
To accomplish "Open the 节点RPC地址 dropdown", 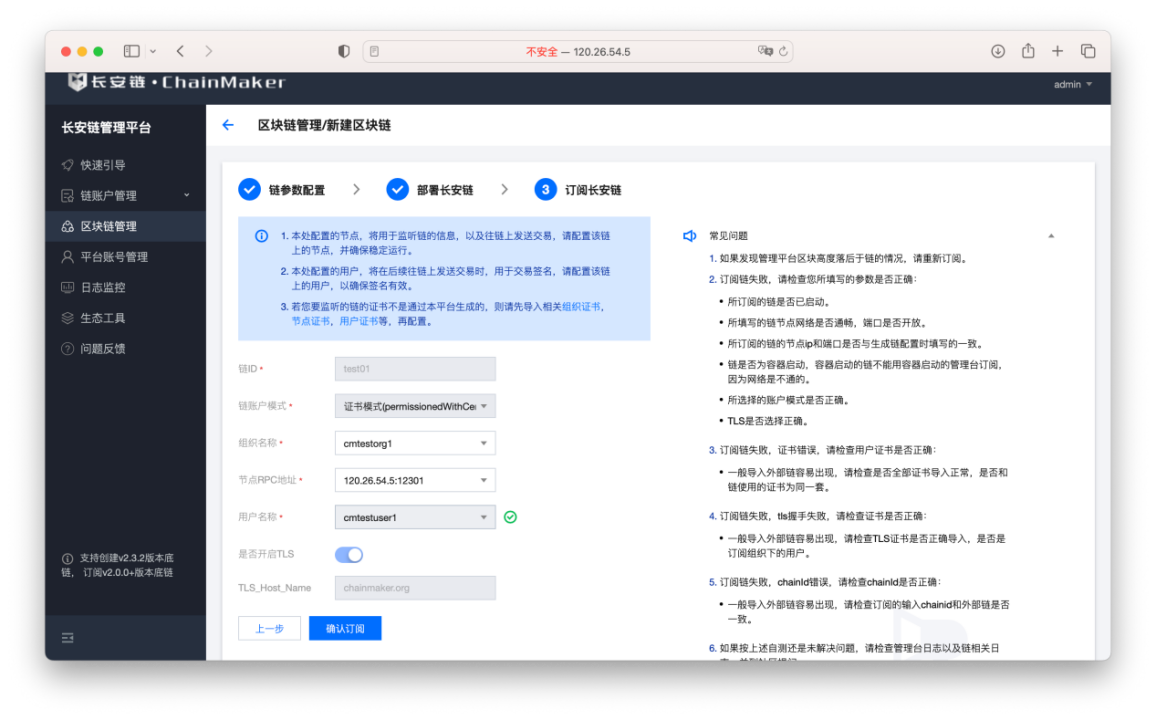I will tap(415, 480).
